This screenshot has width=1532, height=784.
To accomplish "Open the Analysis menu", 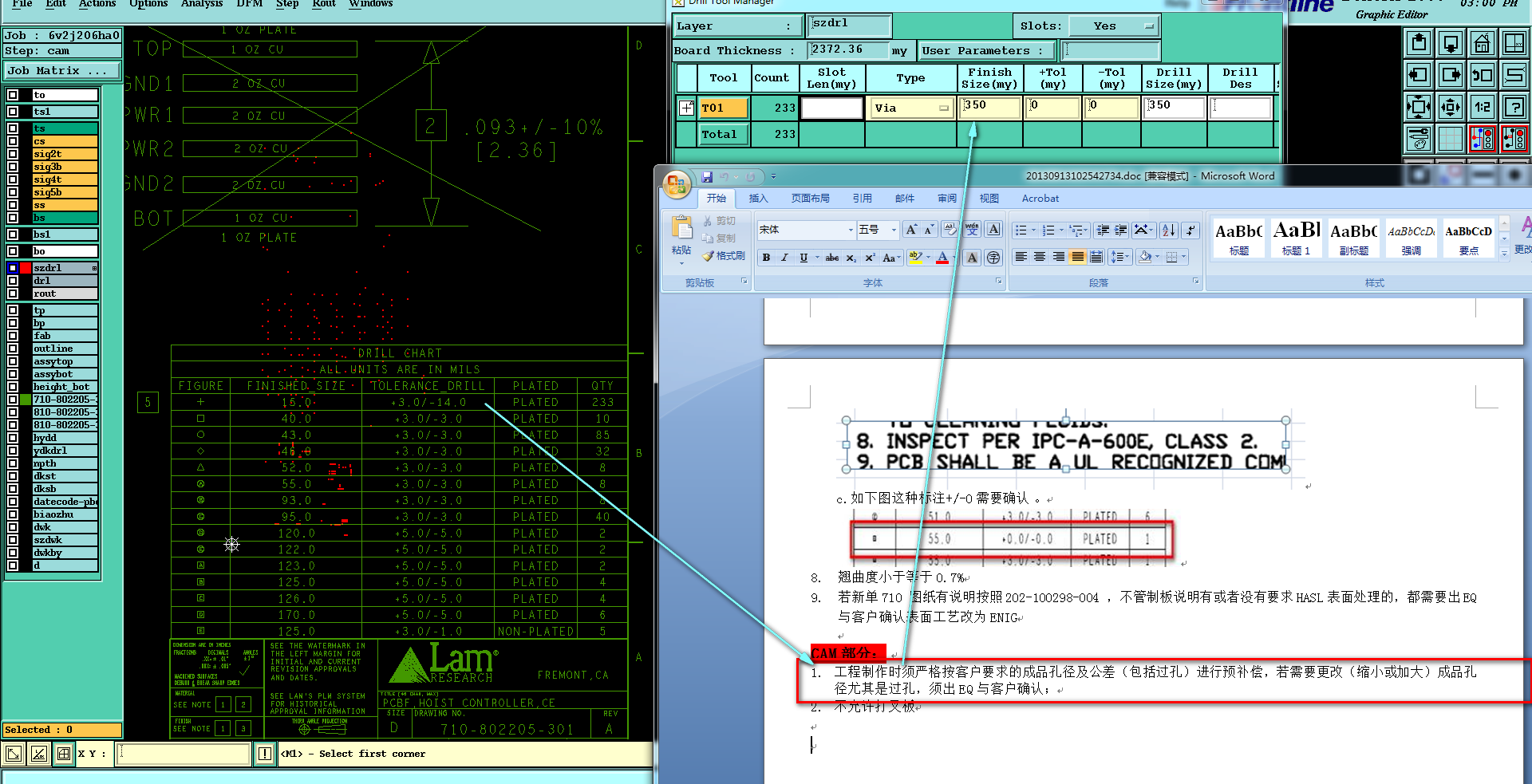I will click(x=202, y=4).
